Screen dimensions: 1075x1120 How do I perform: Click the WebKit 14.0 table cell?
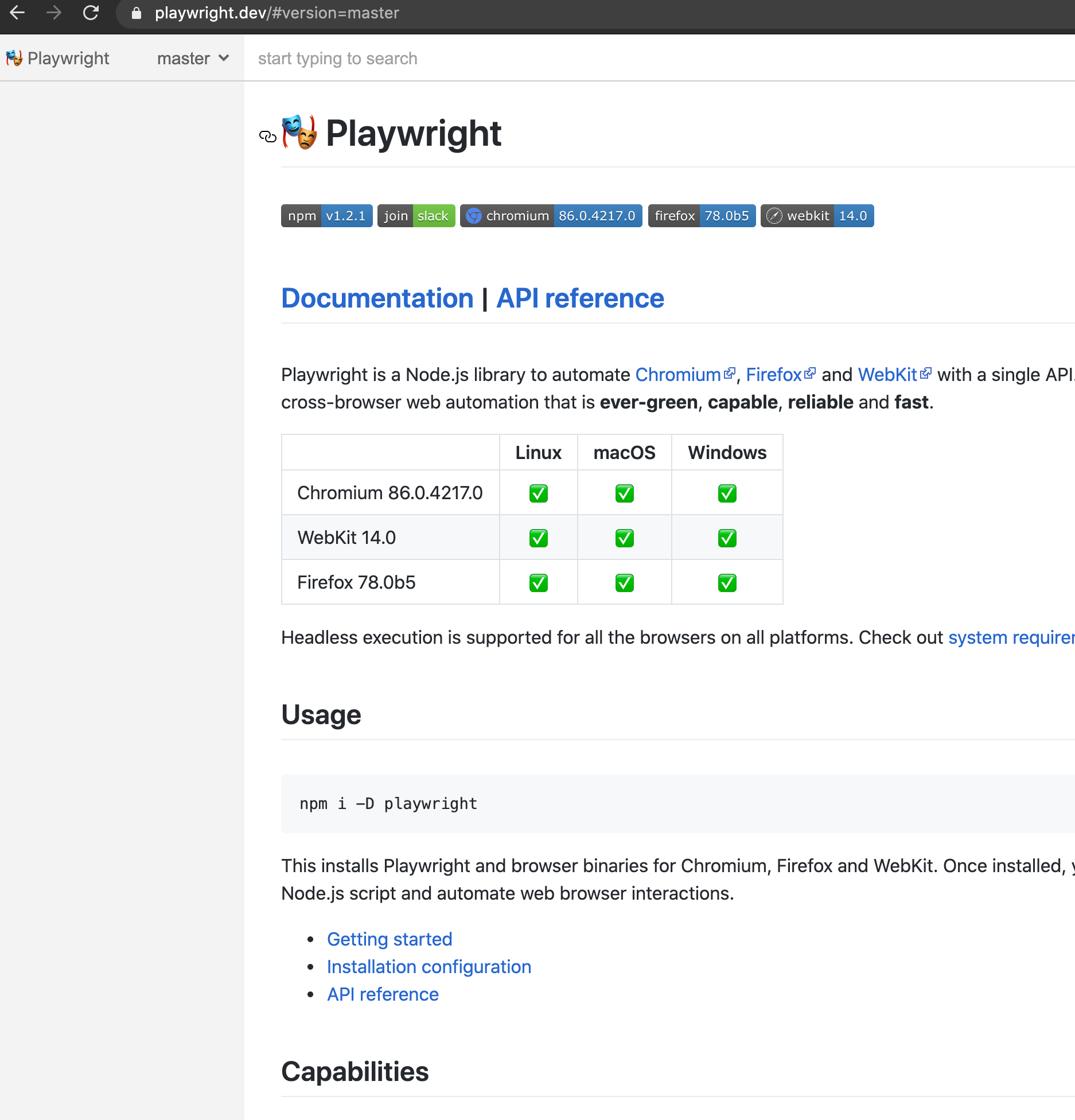point(390,537)
